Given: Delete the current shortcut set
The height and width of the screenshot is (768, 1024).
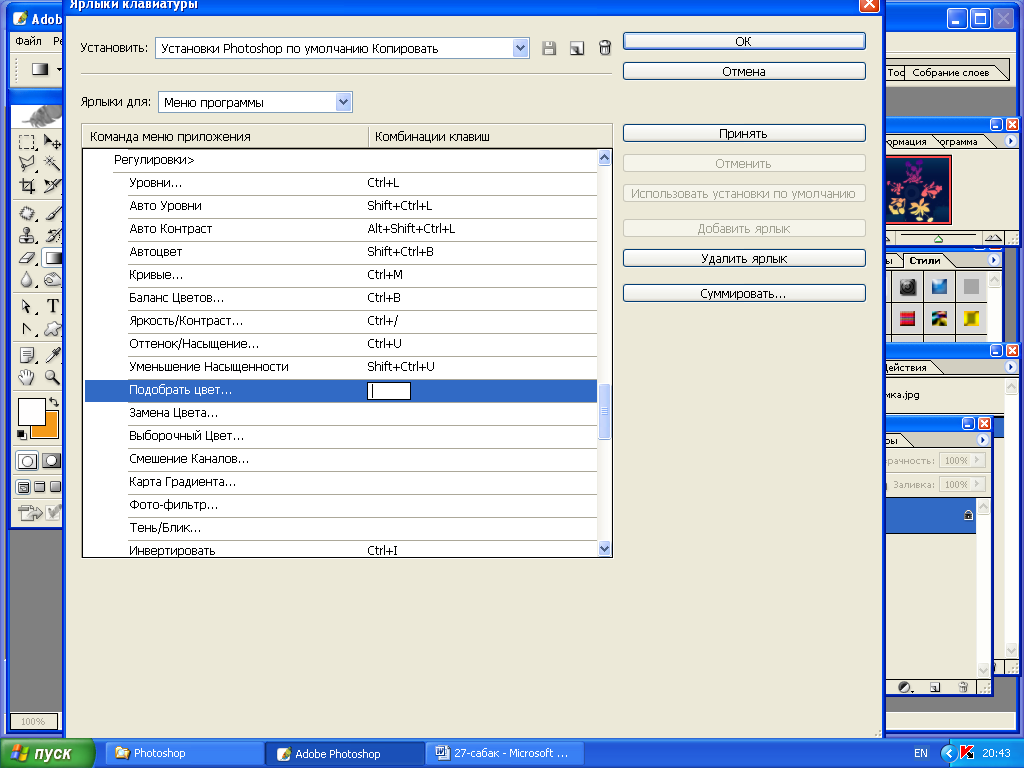Looking at the screenshot, I should click(x=605, y=48).
